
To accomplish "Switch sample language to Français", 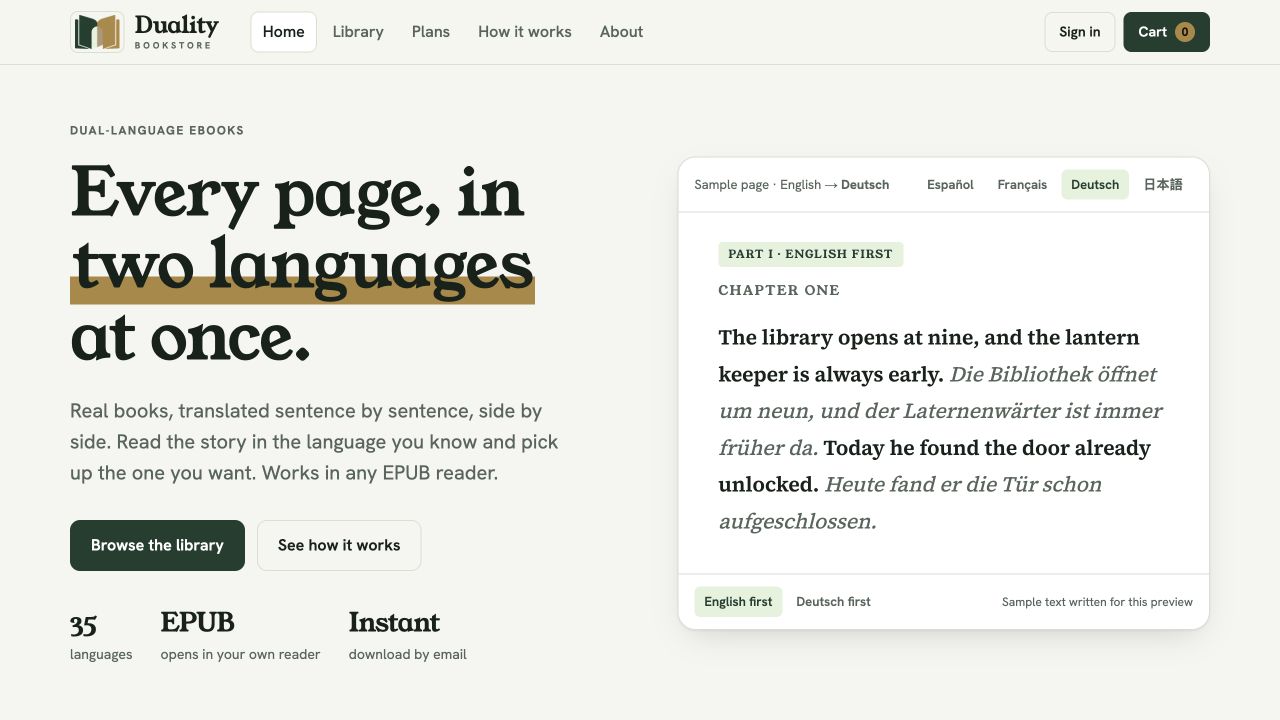I will (x=1022, y=185).
